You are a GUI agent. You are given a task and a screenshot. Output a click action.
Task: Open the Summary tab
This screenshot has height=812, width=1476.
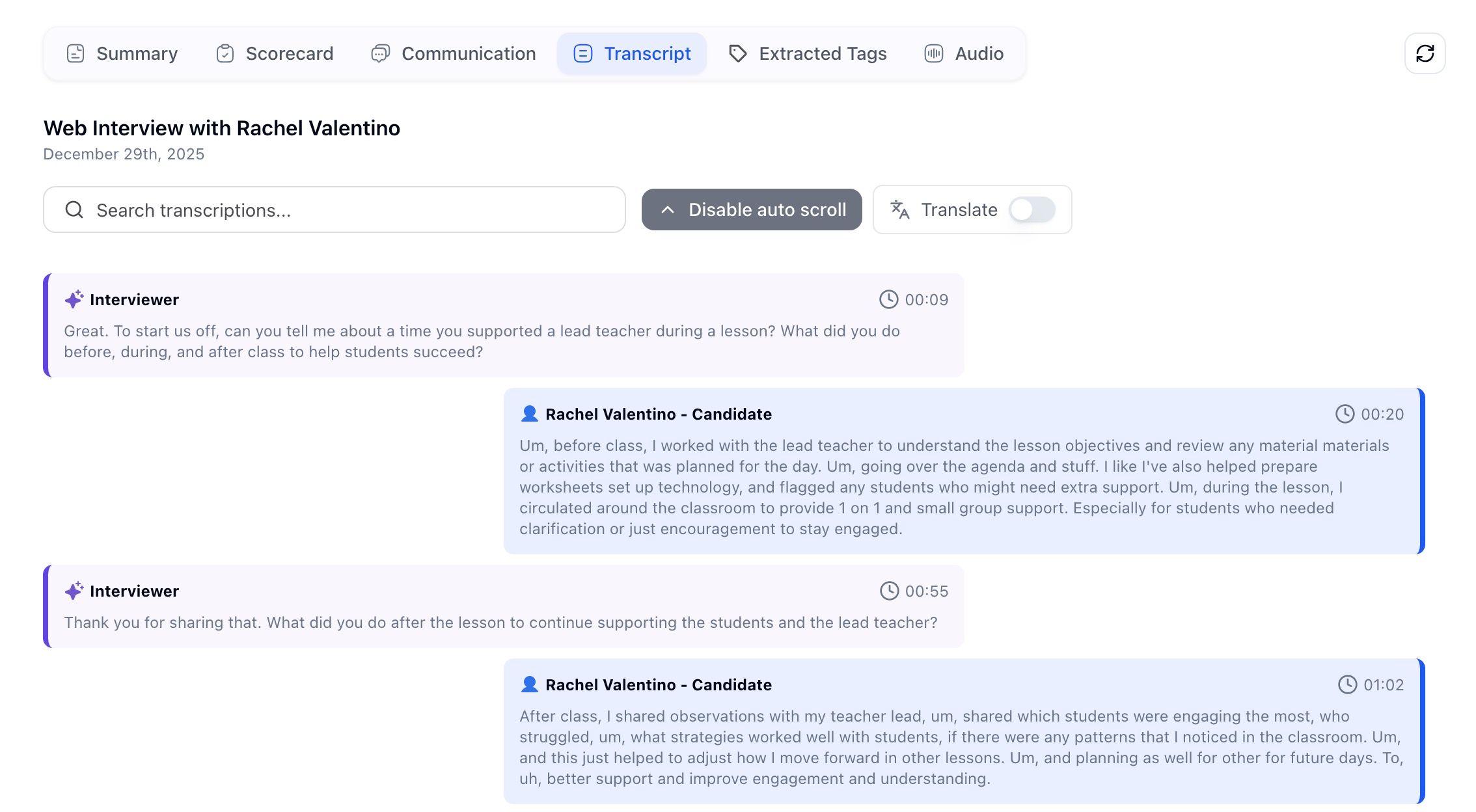point(122,53)
